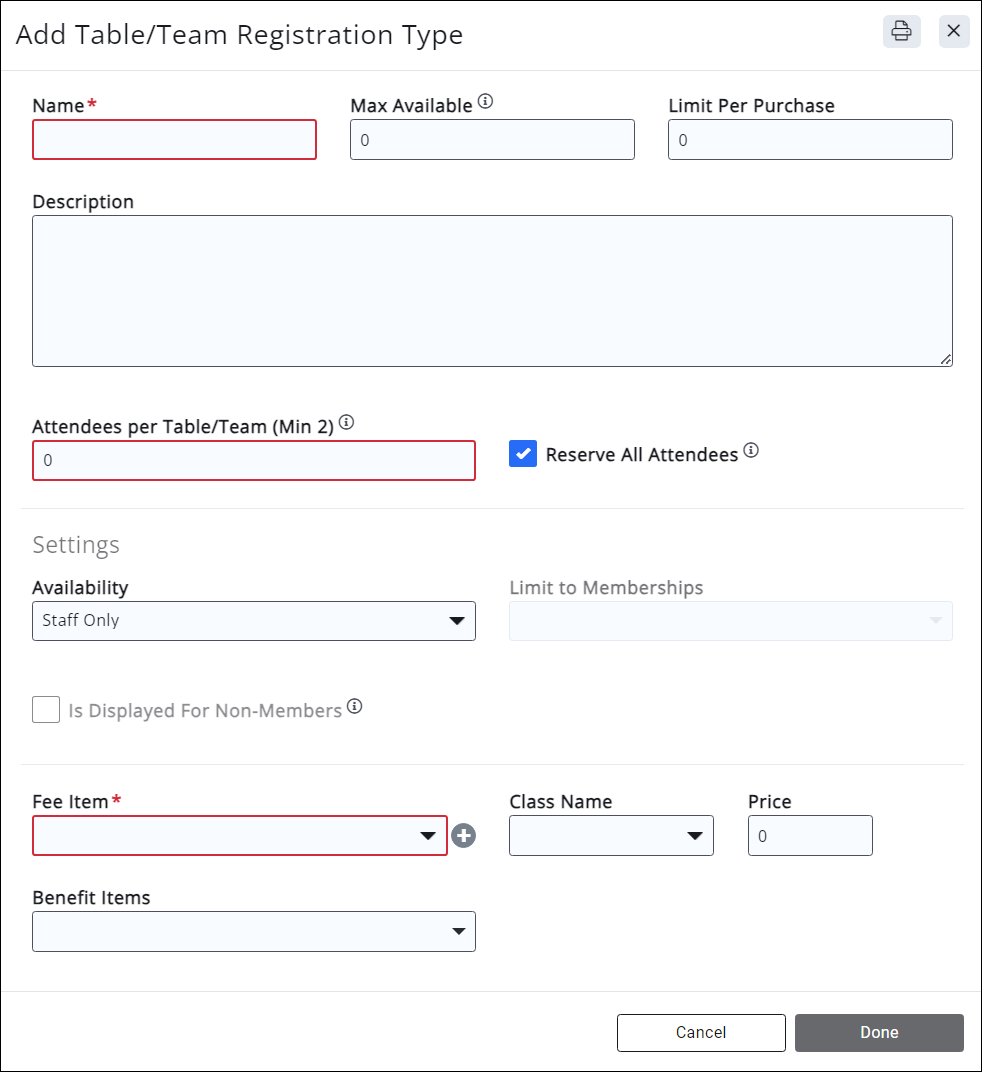This screenshot has height=1072, width=982.
Task: Select the Limit Per Purchase field
Action: [x=810, y=140]
